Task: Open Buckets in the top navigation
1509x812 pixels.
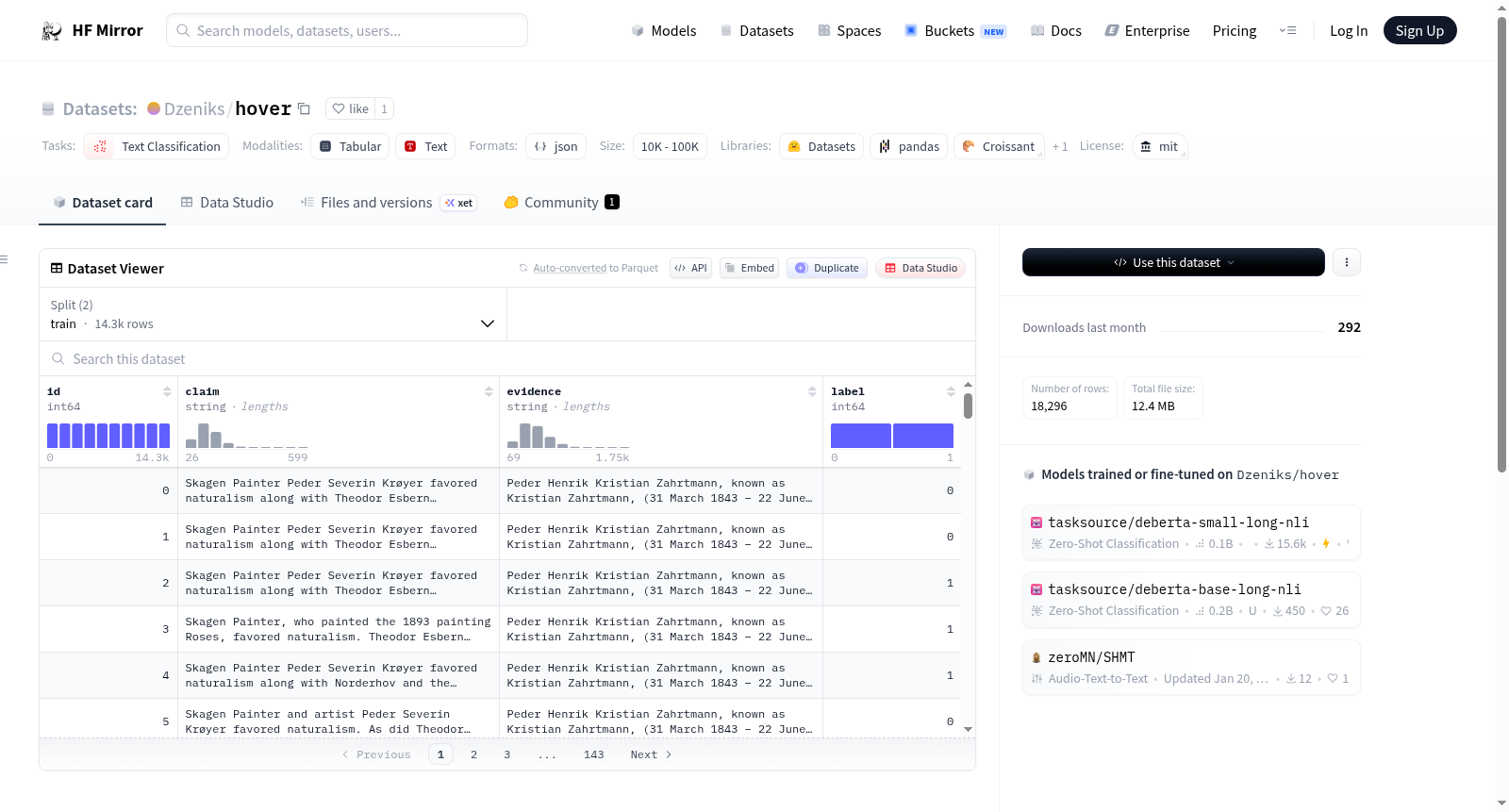Action: pos(955,31)
